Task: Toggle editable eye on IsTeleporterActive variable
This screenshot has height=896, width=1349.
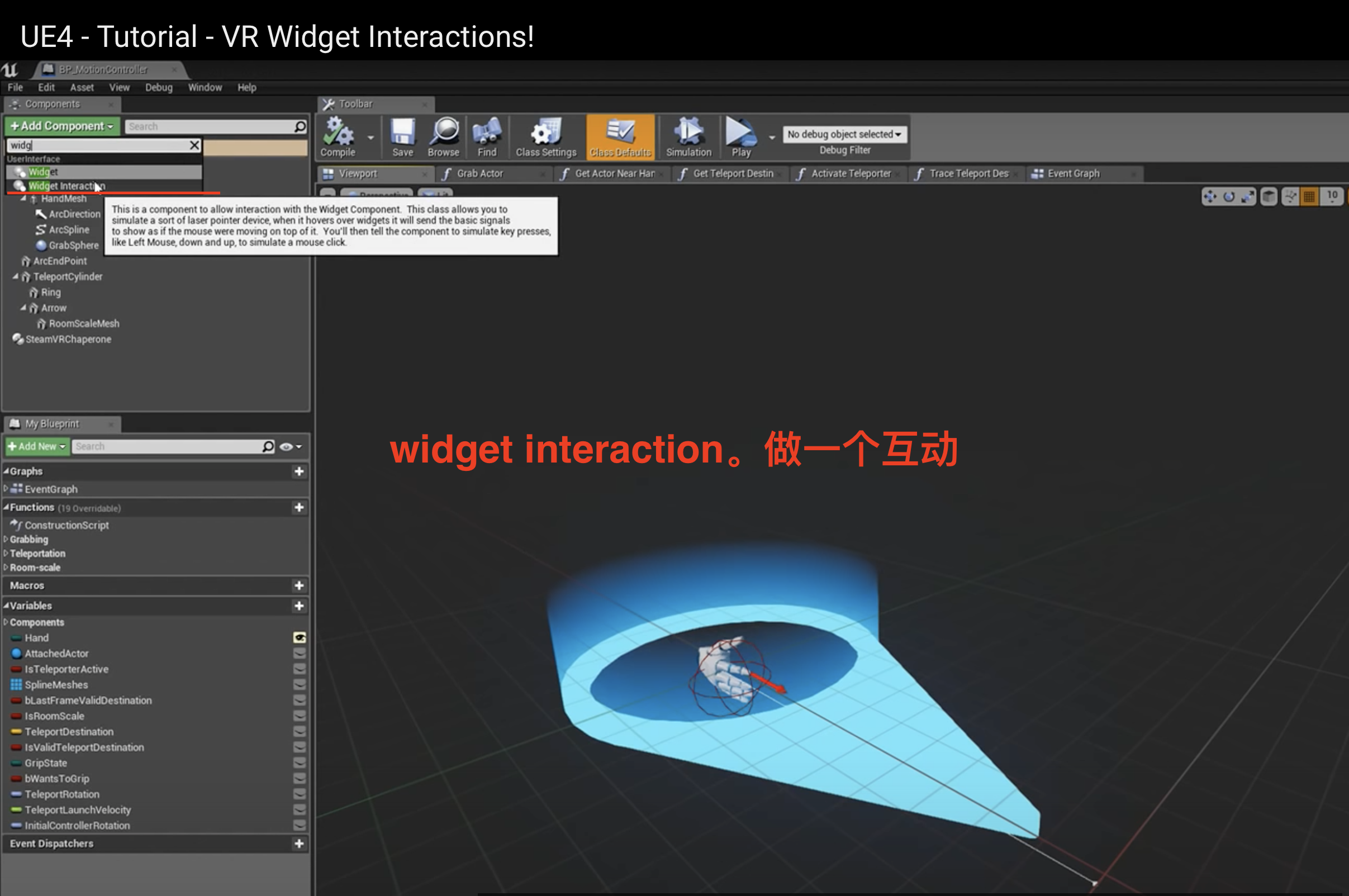Action: [300, 669]
